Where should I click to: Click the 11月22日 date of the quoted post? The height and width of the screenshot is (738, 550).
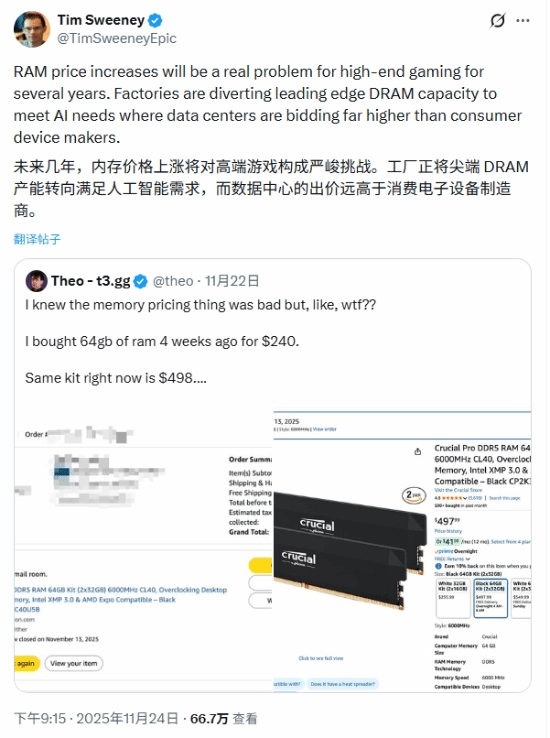232,281
